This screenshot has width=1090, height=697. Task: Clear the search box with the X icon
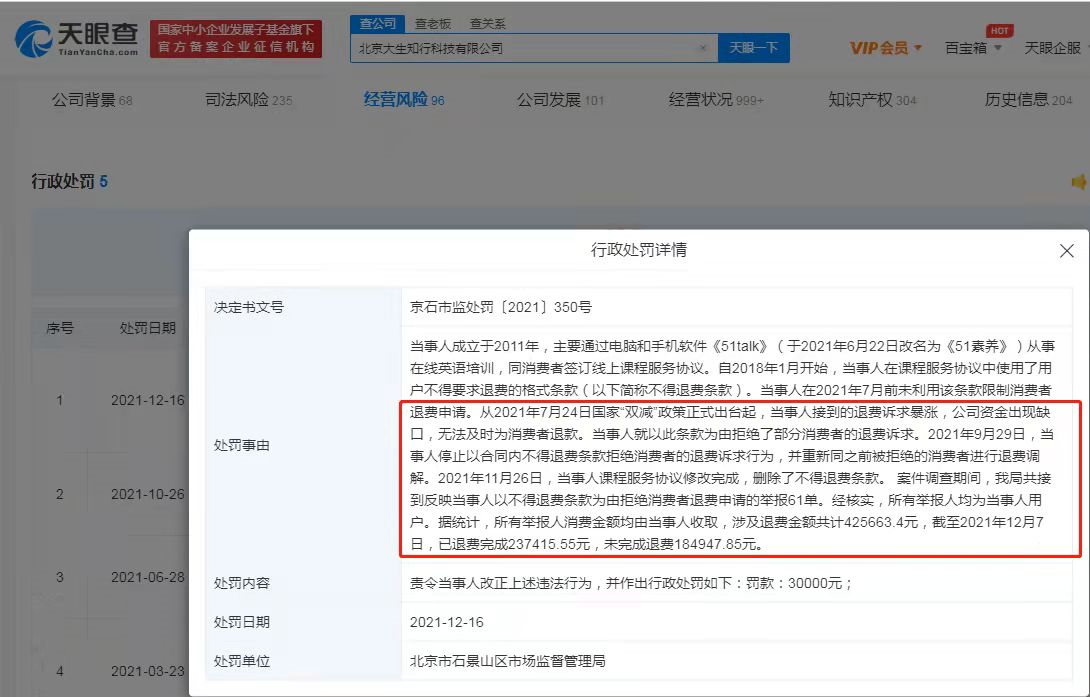[x=703, y=48]
